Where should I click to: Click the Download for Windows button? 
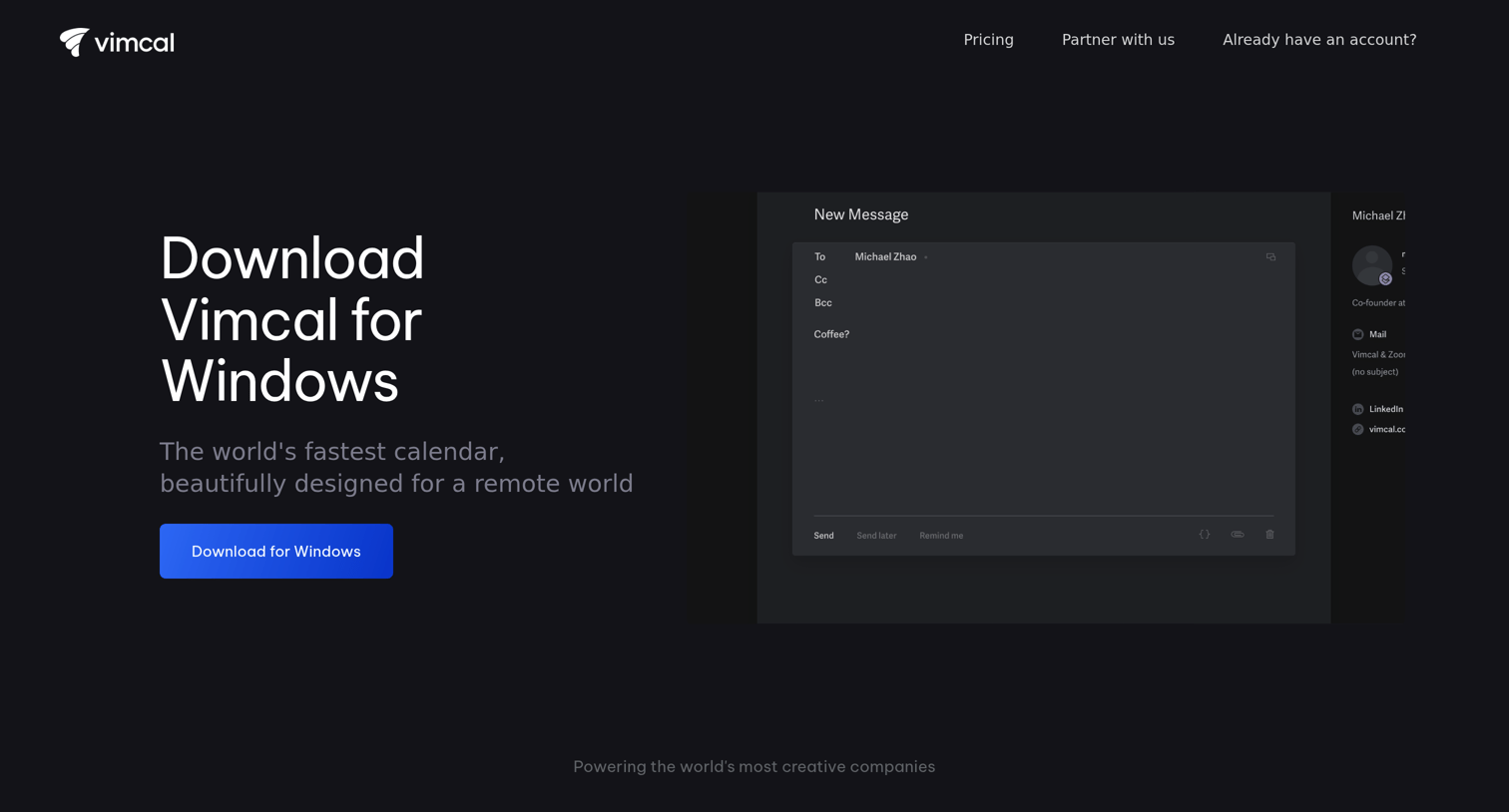276,551
